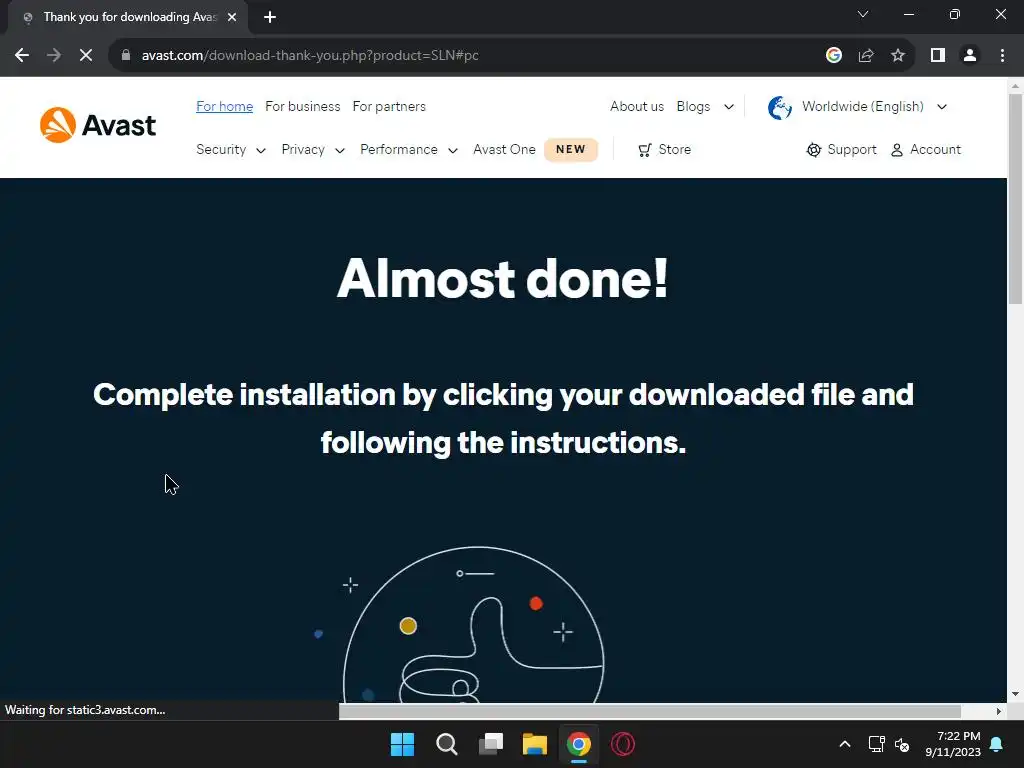Screen dimensions: 1024x768
Task: Select the For partners tab
Action: tap(389, 106)
